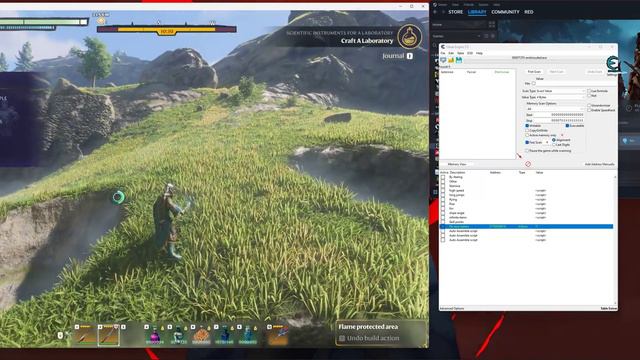The width and height of the screenshot is (640, 360).
Task: Click Add Address Manually
Action: pos(600,164)
